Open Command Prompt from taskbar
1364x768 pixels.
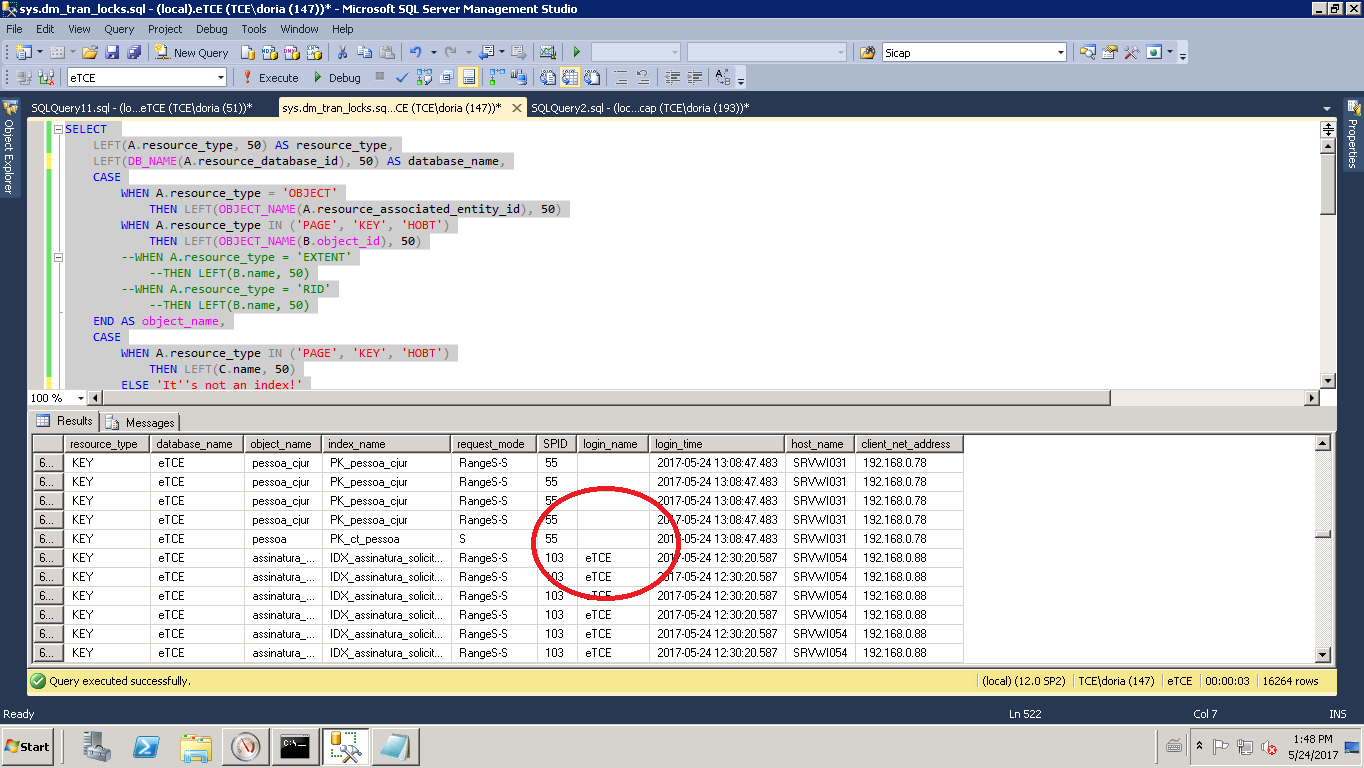[294, 746]
